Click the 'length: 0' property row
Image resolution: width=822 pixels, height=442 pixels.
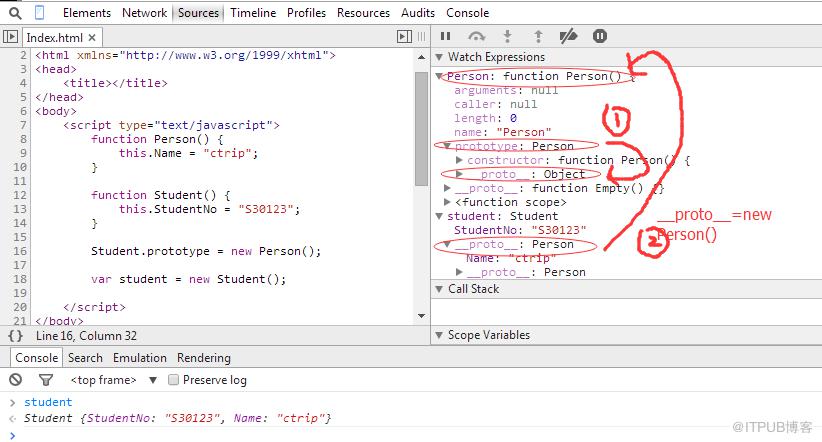point(485,118)
